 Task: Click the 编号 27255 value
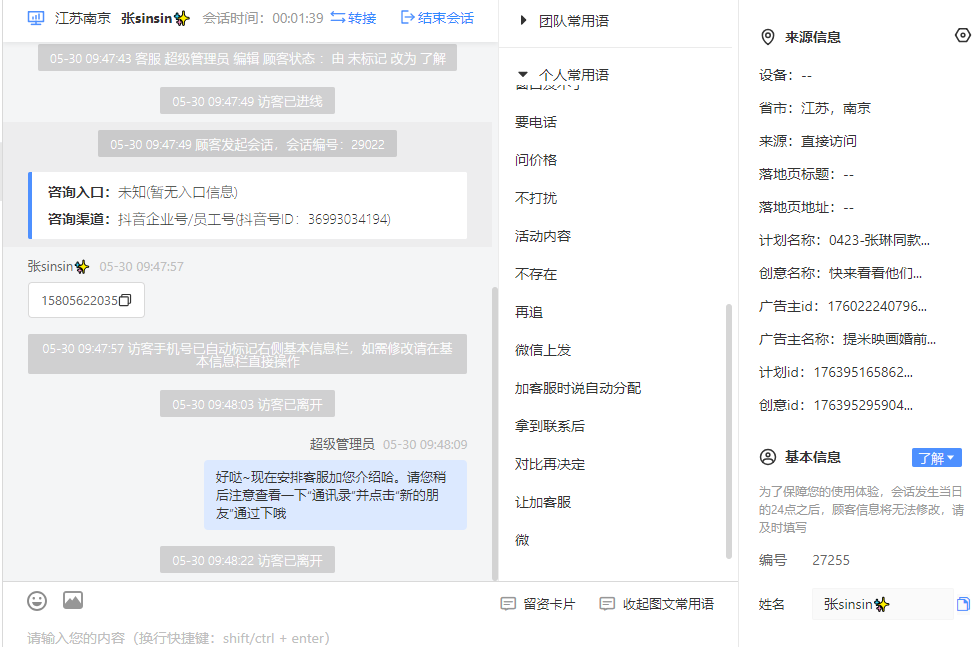click(830, 560)
